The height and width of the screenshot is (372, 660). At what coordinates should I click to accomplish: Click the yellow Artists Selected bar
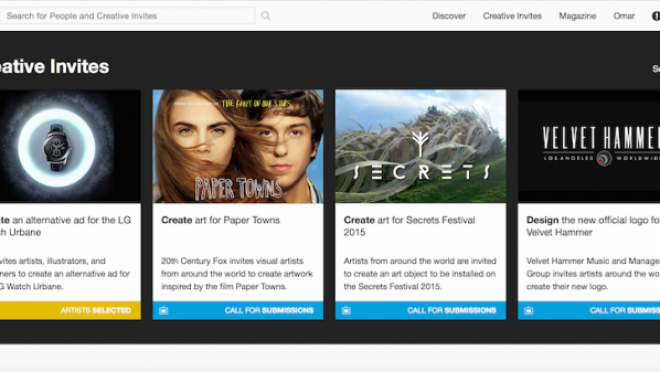(x=70, y=311)
